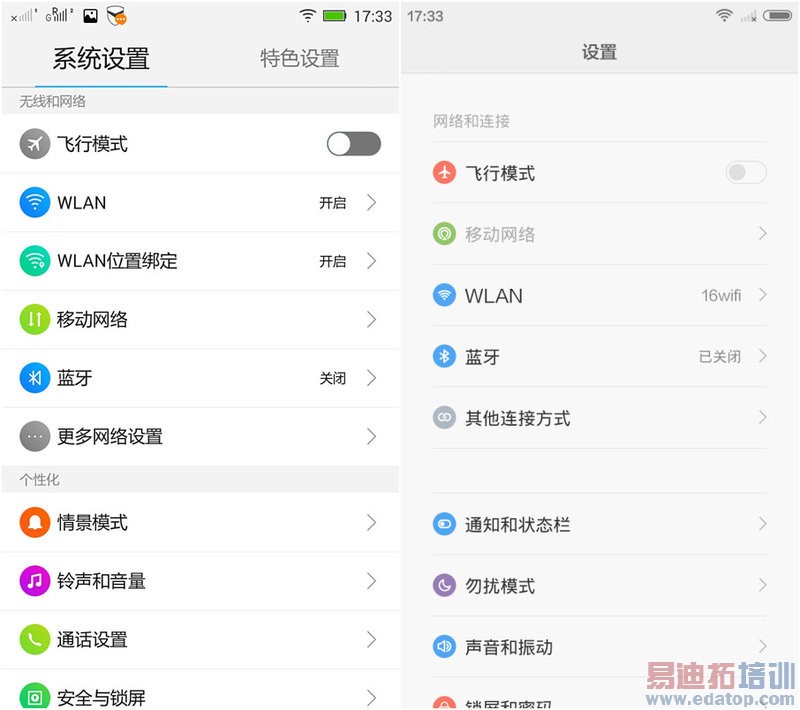The width and height of the screenshot is (800, 710).
Task: Tap 开启 status on WLAN位置绑定 row
Action: pos(333,261)
